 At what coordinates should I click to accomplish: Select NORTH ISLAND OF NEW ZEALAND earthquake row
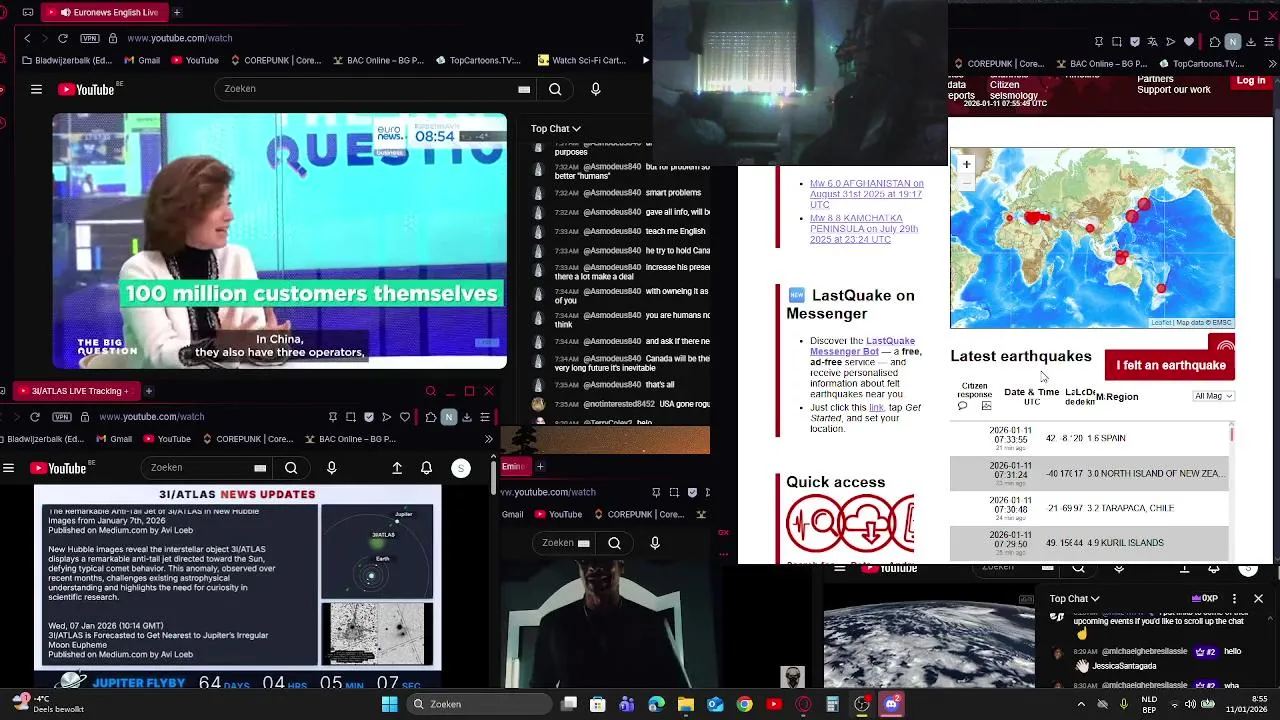(1088, 473)
